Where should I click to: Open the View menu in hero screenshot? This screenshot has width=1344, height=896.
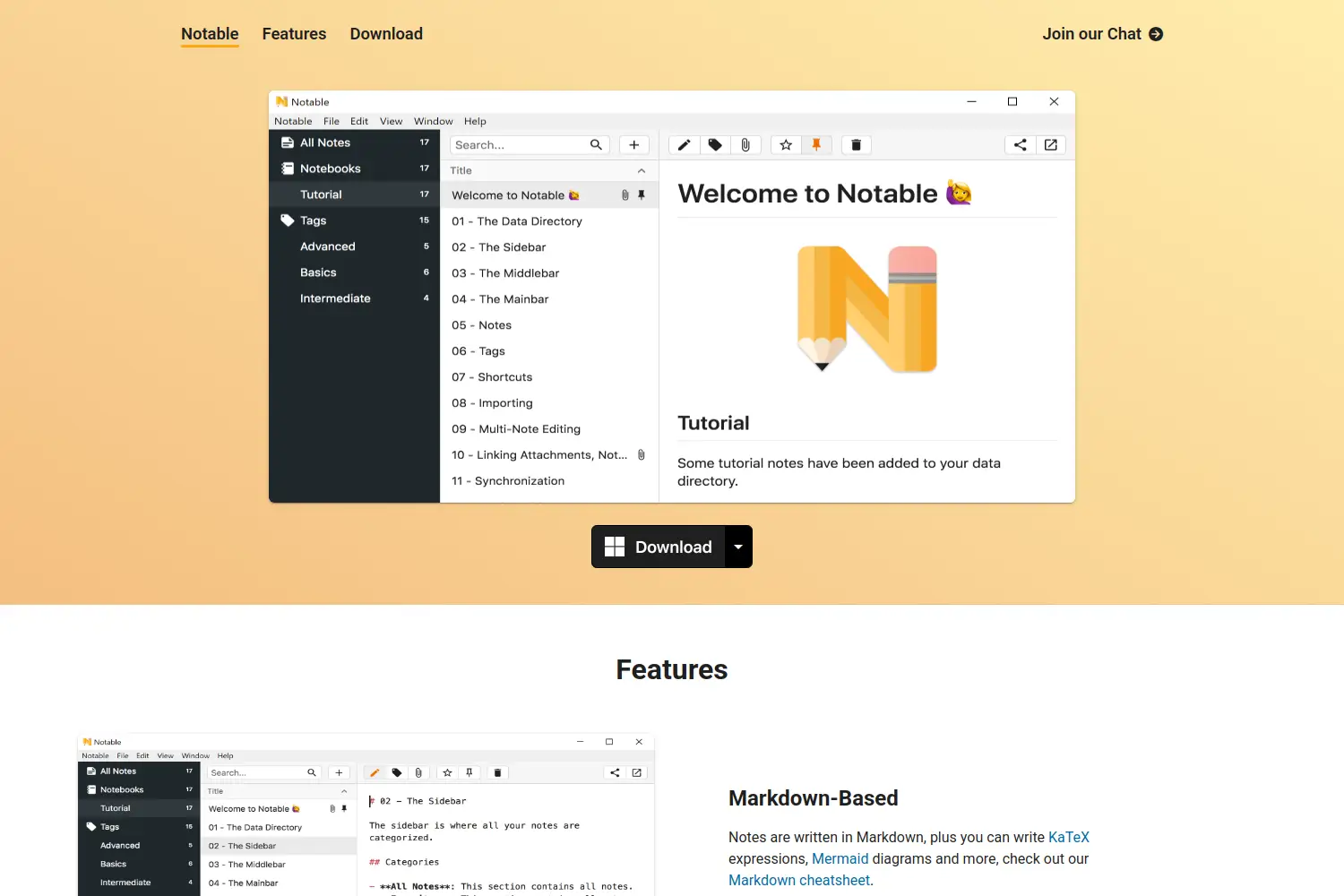tap(392, 121)
